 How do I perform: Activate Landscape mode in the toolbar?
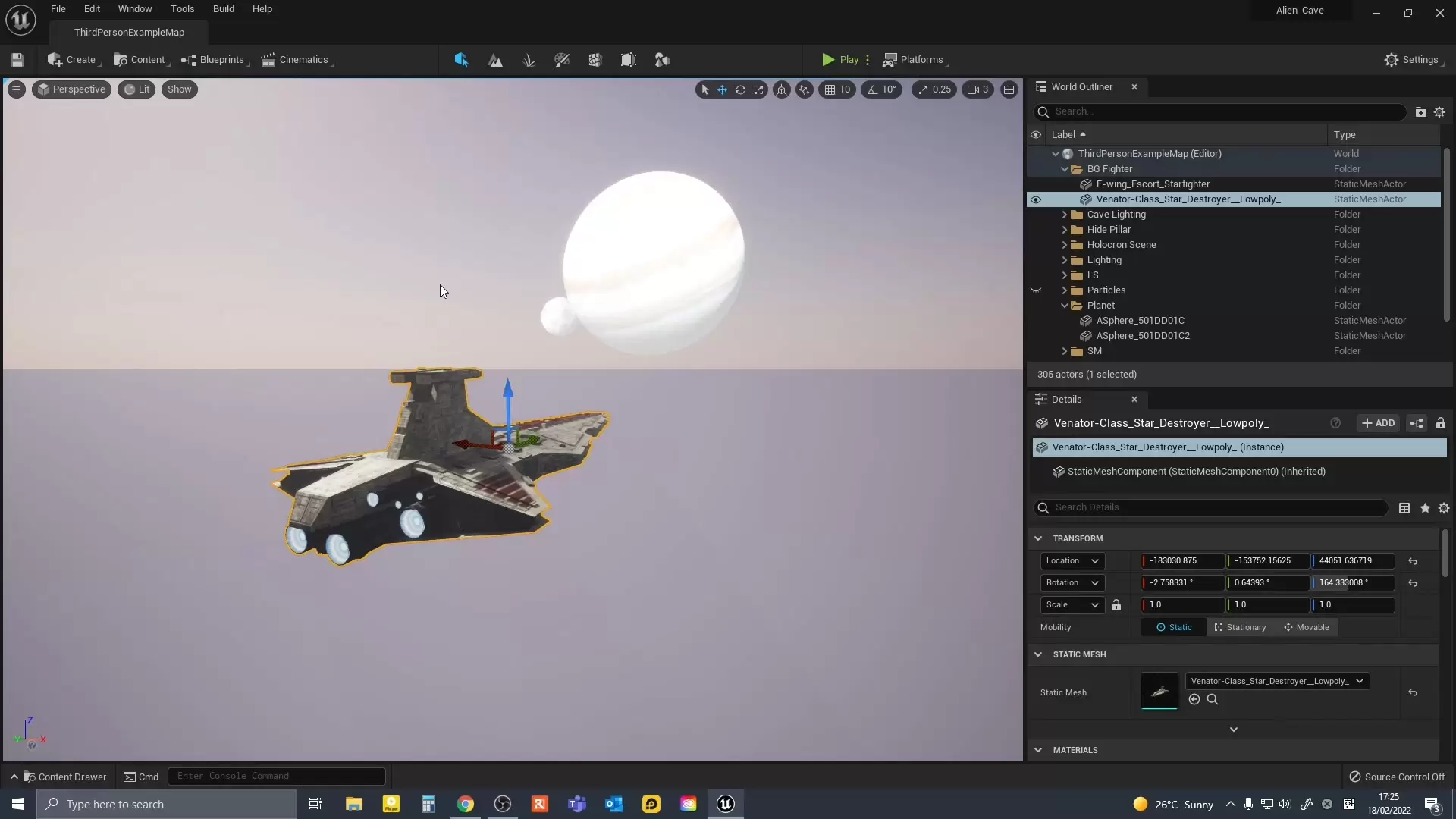pos(495,60)
